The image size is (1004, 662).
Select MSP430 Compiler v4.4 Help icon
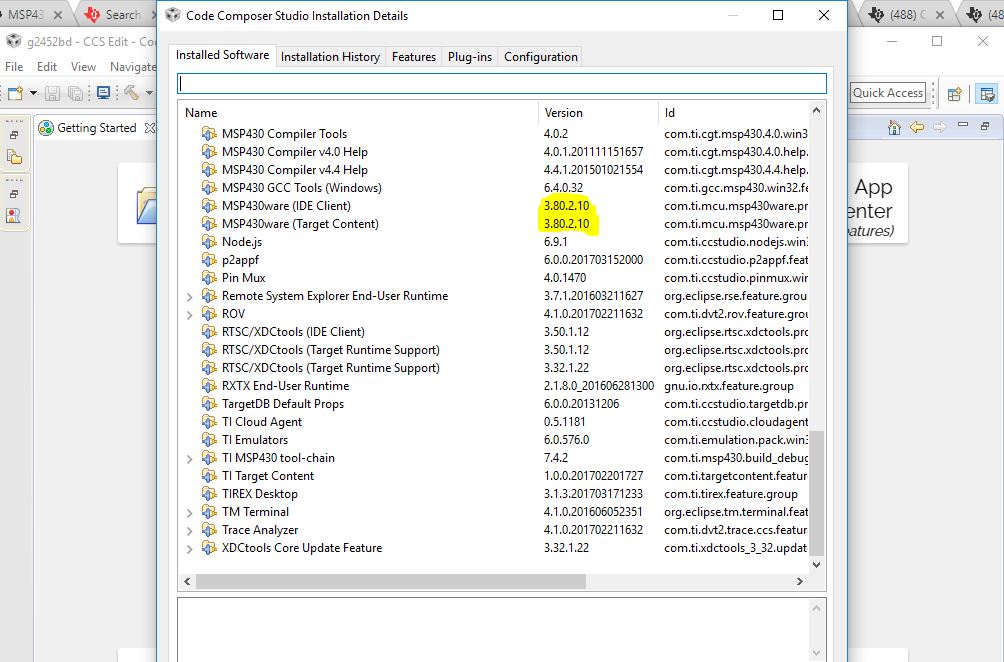[x=209, y=169]
